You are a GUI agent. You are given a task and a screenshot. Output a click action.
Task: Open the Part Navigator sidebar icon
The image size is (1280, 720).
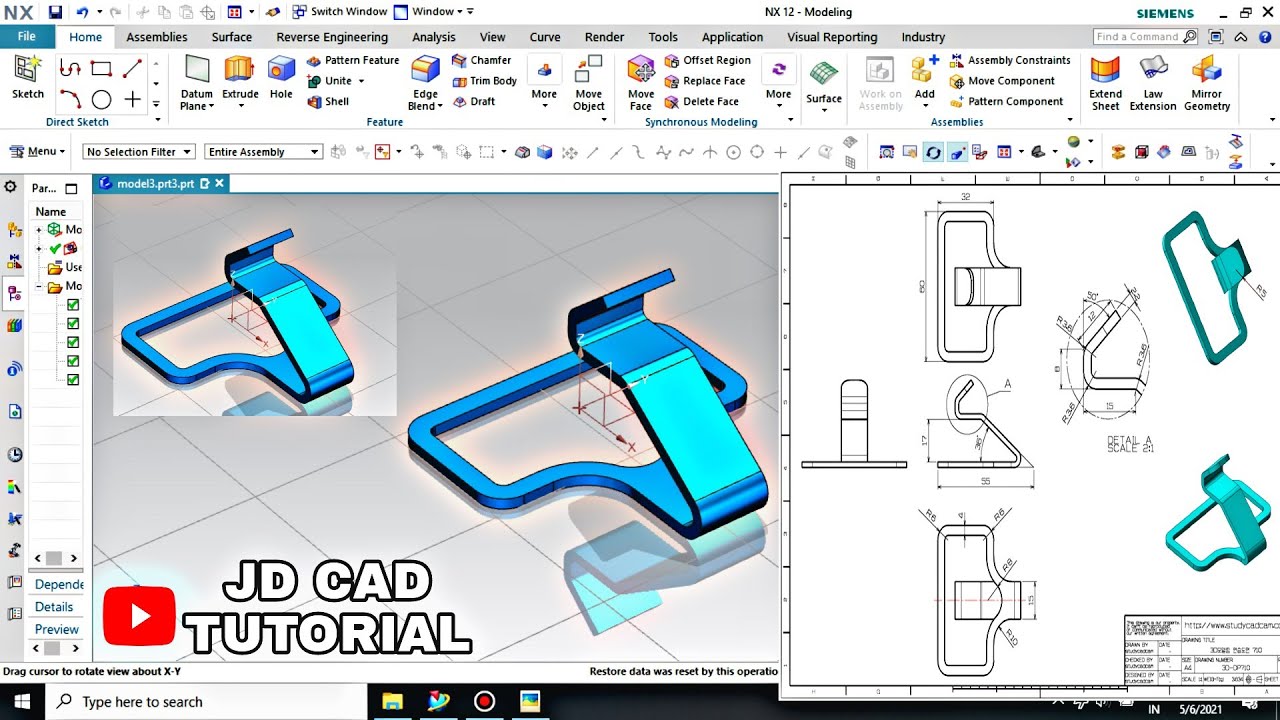(14, 294)
